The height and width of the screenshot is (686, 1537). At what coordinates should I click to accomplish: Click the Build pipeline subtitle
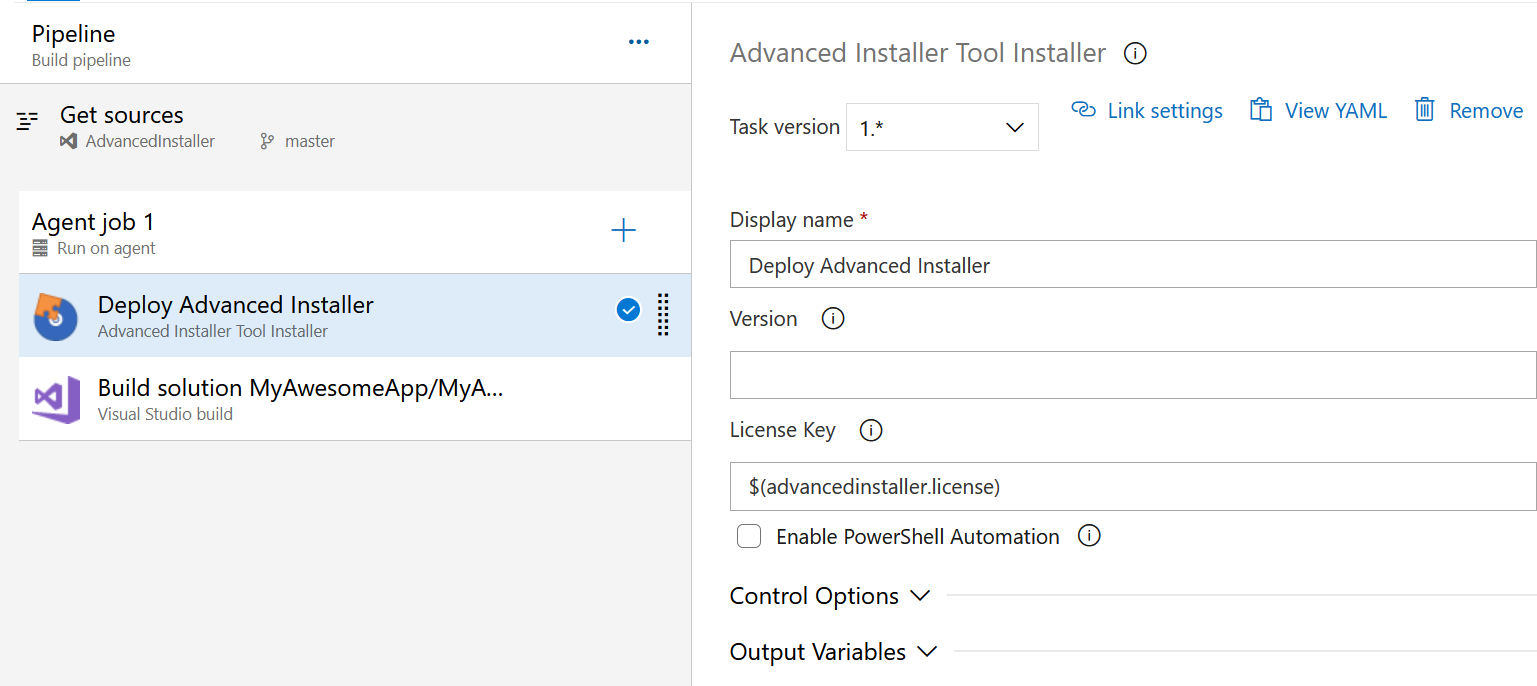pos(81,60)
